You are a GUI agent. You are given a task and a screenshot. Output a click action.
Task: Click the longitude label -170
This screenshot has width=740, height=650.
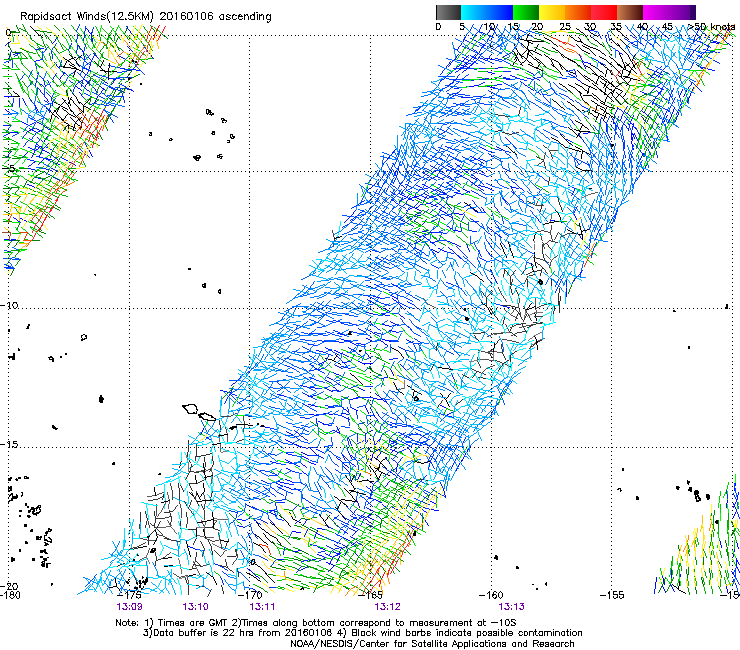coord(250,595)
